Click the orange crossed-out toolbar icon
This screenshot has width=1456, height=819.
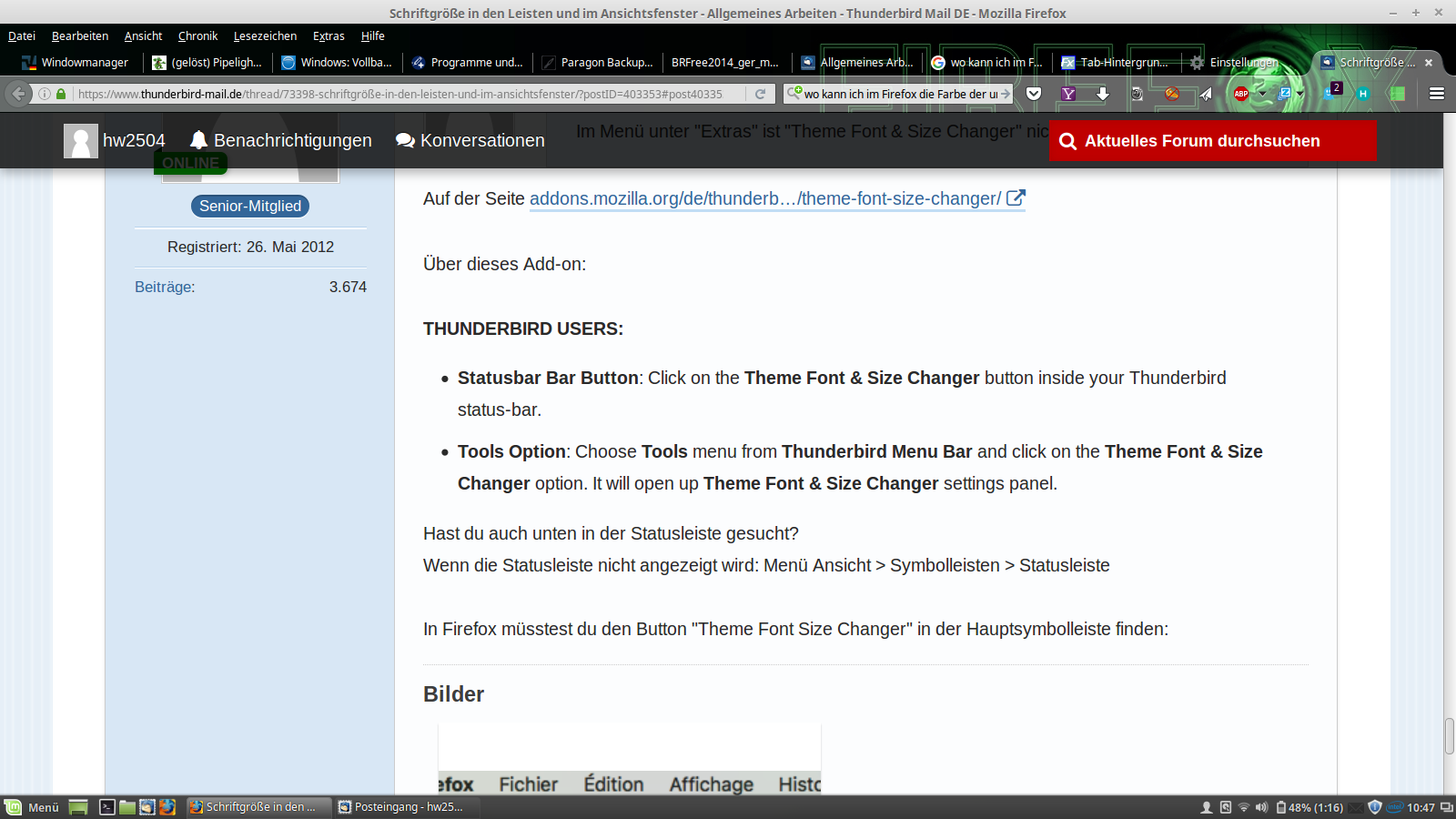(x=1172, y=94)
